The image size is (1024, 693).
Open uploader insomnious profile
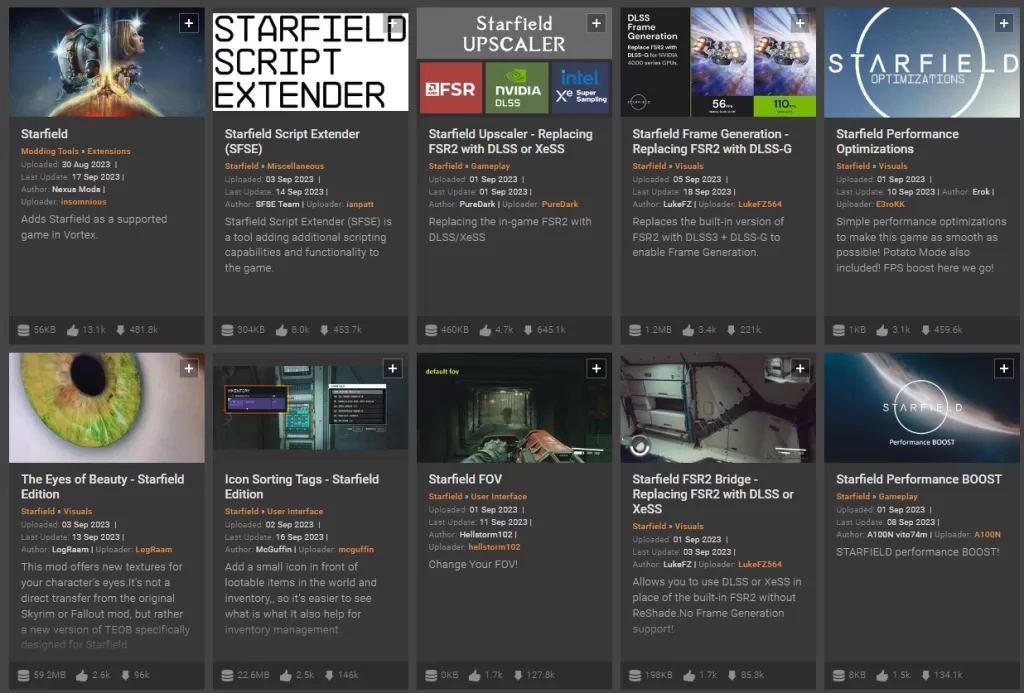(x=84, y=202)
